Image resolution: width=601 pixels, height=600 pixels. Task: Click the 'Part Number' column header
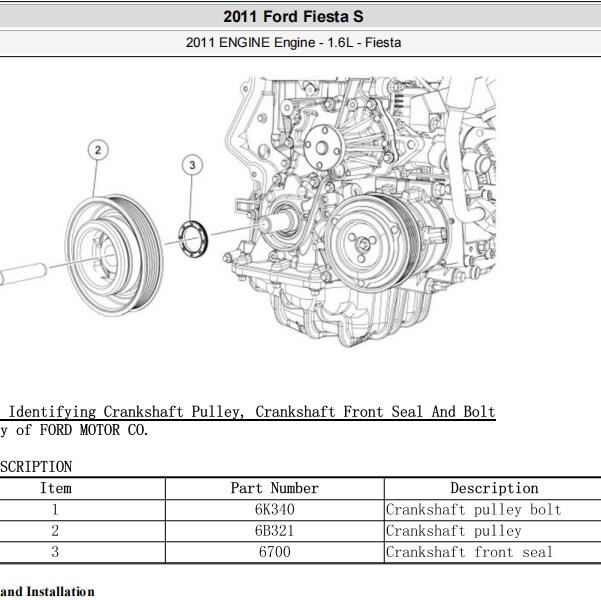[x=274, y=488]
